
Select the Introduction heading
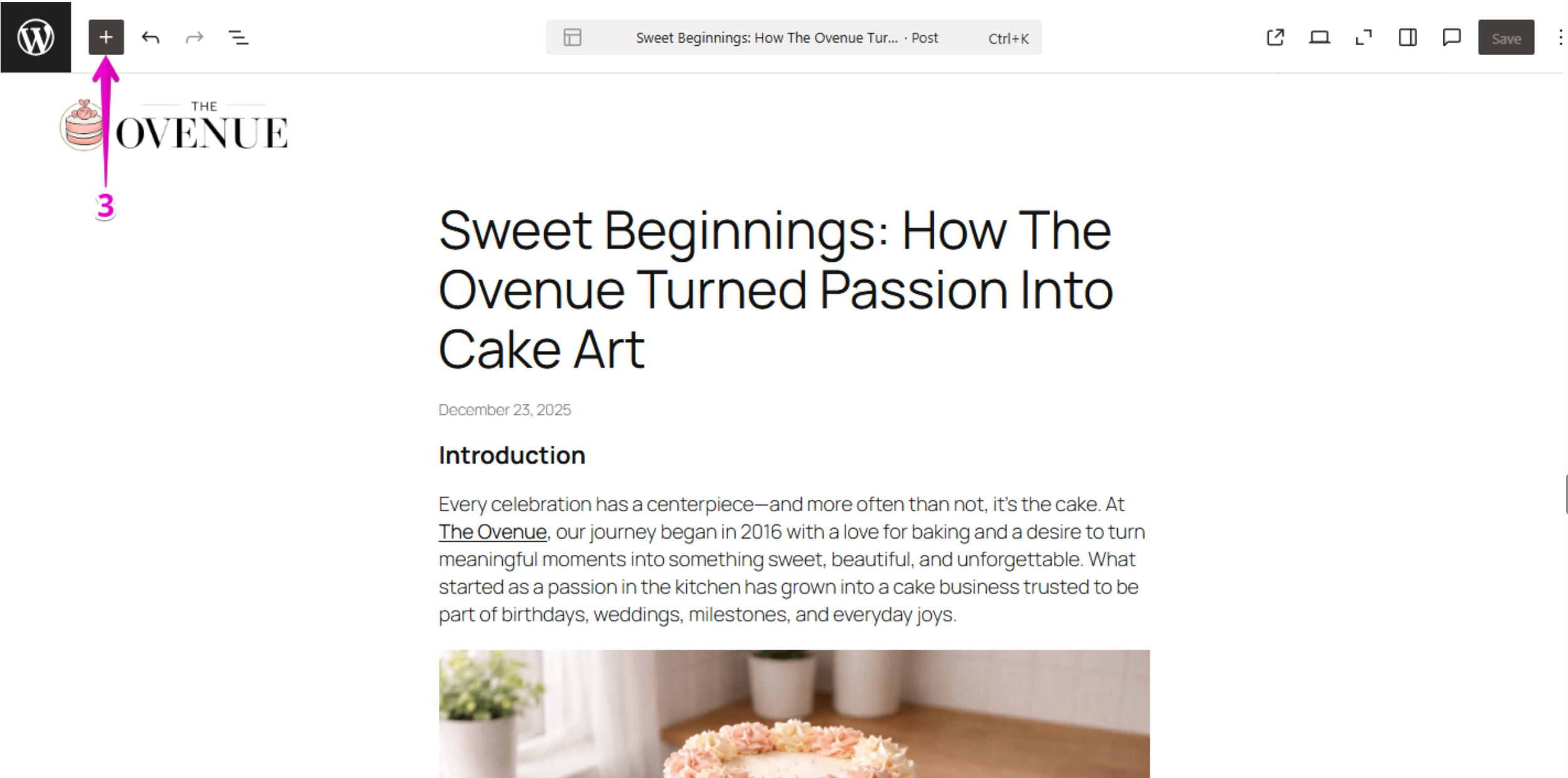pos(512,455)
